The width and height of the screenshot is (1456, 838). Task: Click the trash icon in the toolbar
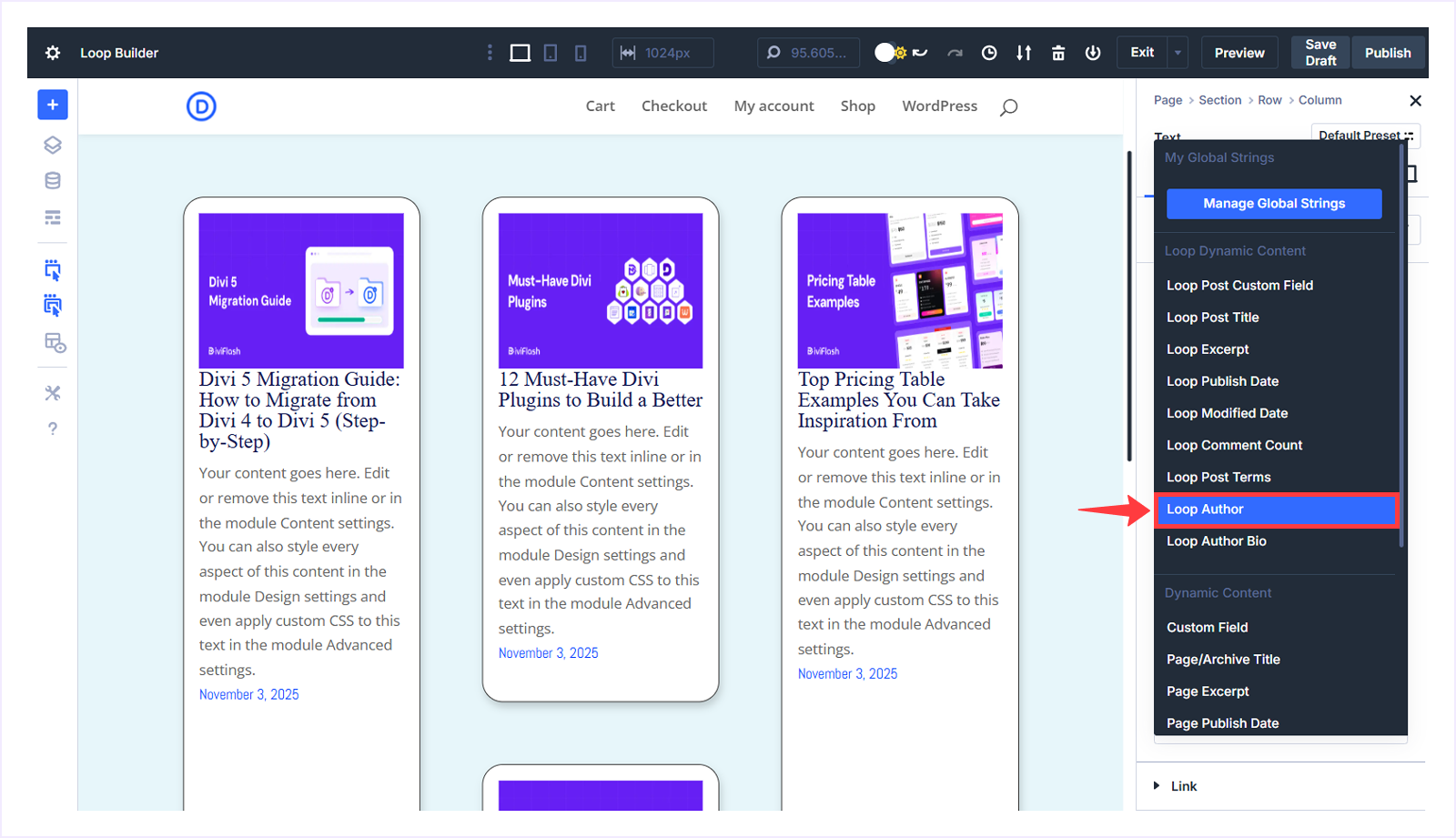(x=1057, y=52)
